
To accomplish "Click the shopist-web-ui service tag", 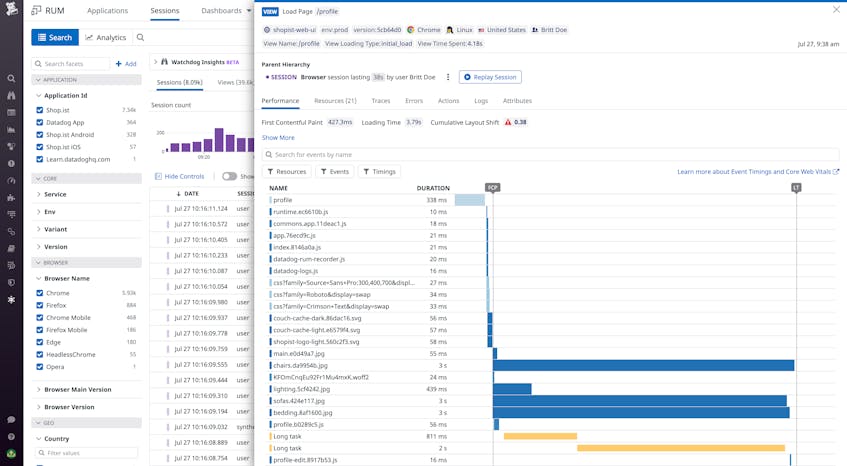I will tap(290, 30).
